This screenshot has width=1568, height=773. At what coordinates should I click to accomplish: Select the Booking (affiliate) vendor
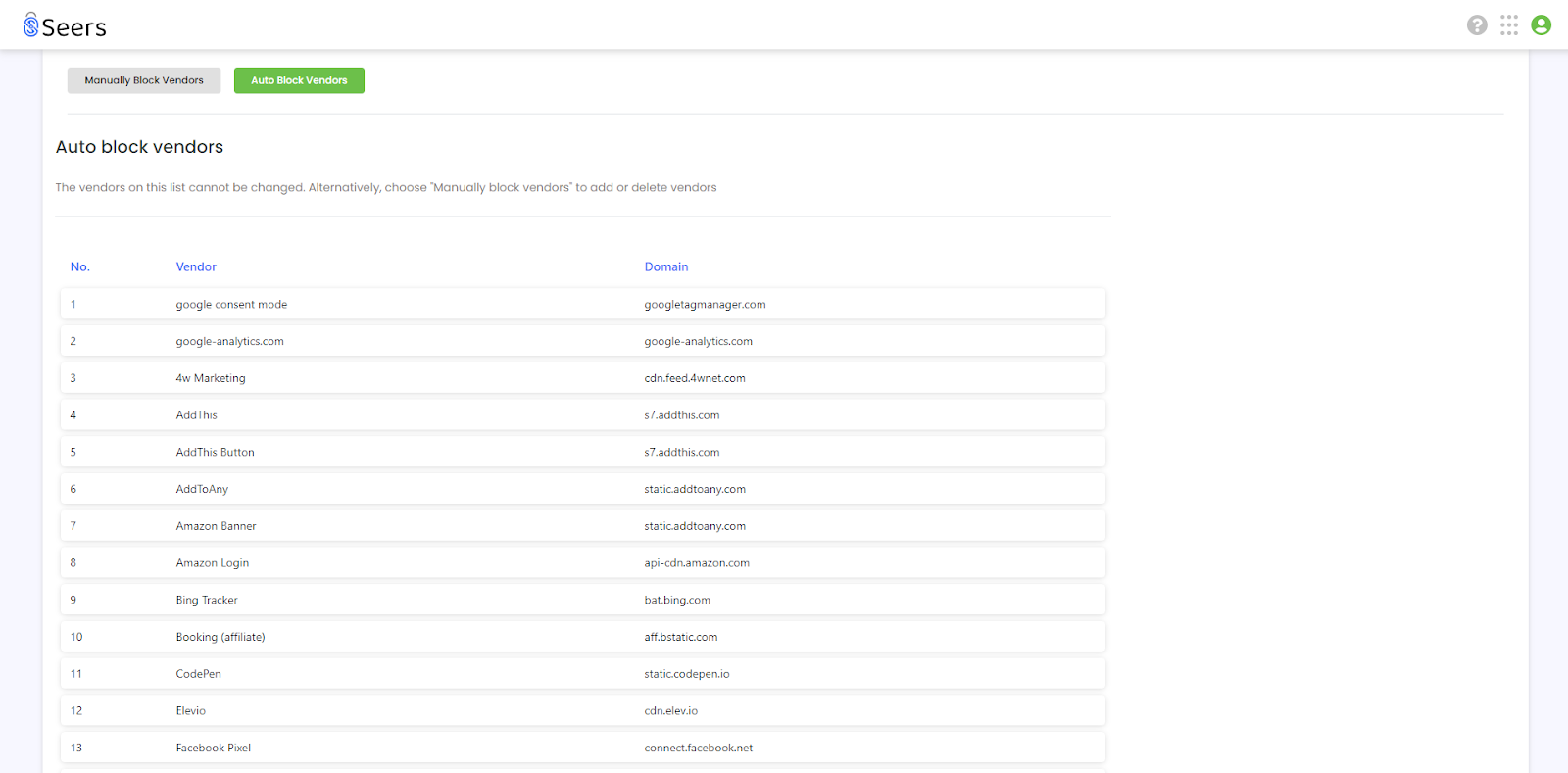coord(220,638)
